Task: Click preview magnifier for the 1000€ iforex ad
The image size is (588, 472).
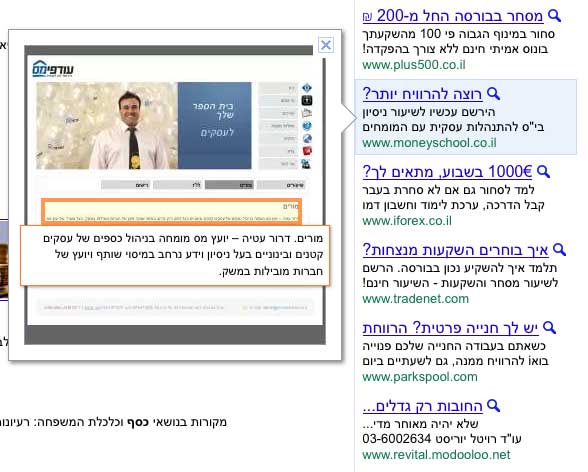Action: (x=543, y=172)
